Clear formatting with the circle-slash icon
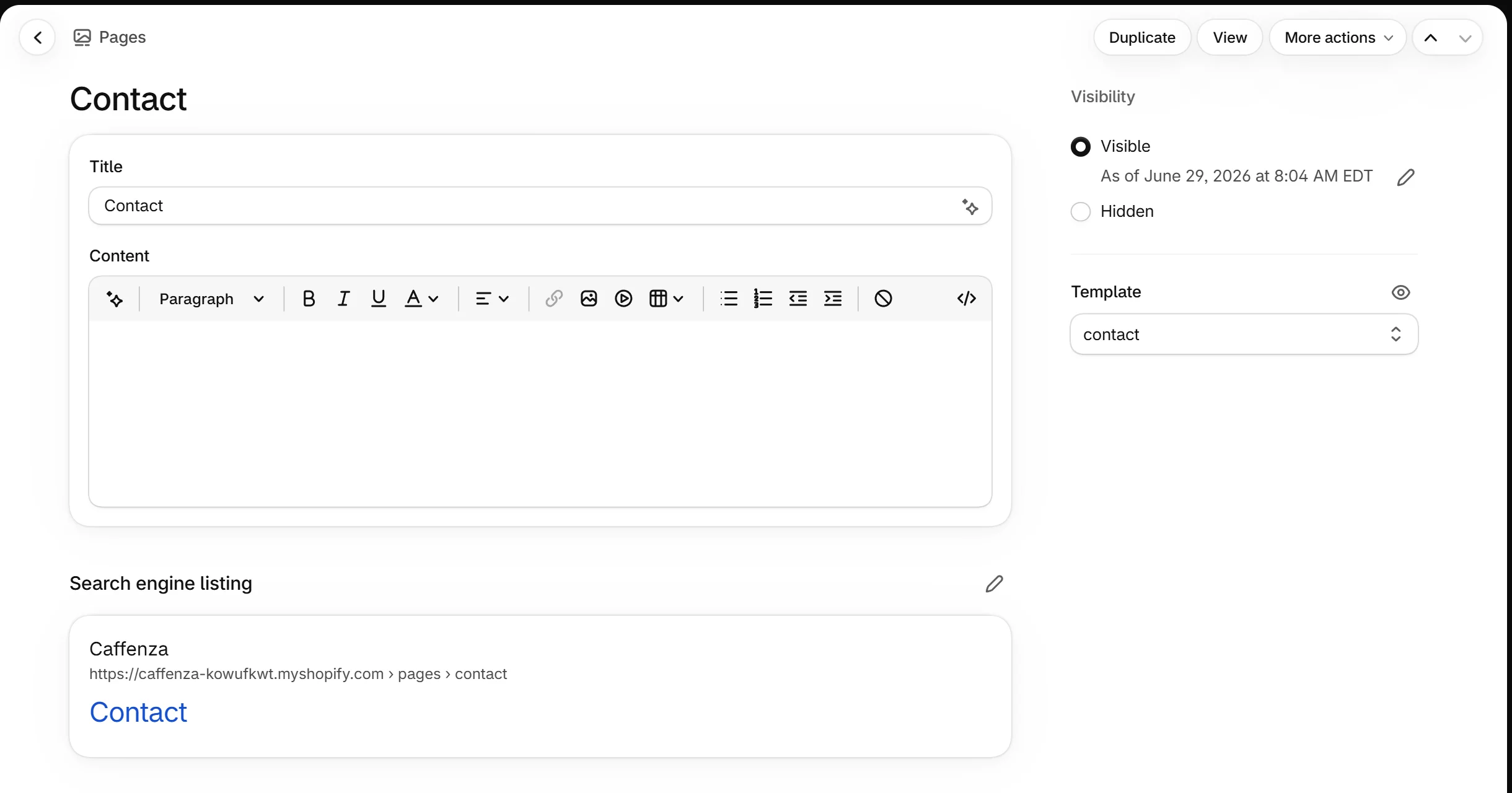 (883, 299)
